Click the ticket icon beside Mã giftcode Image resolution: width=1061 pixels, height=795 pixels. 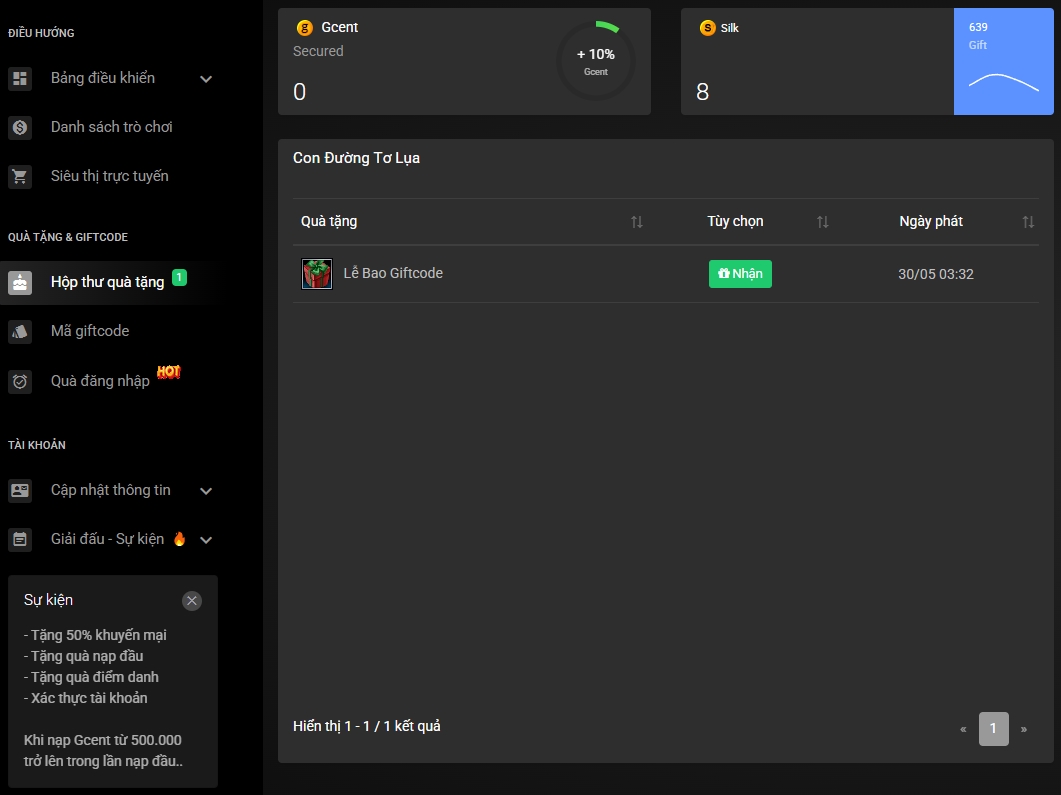20,332
